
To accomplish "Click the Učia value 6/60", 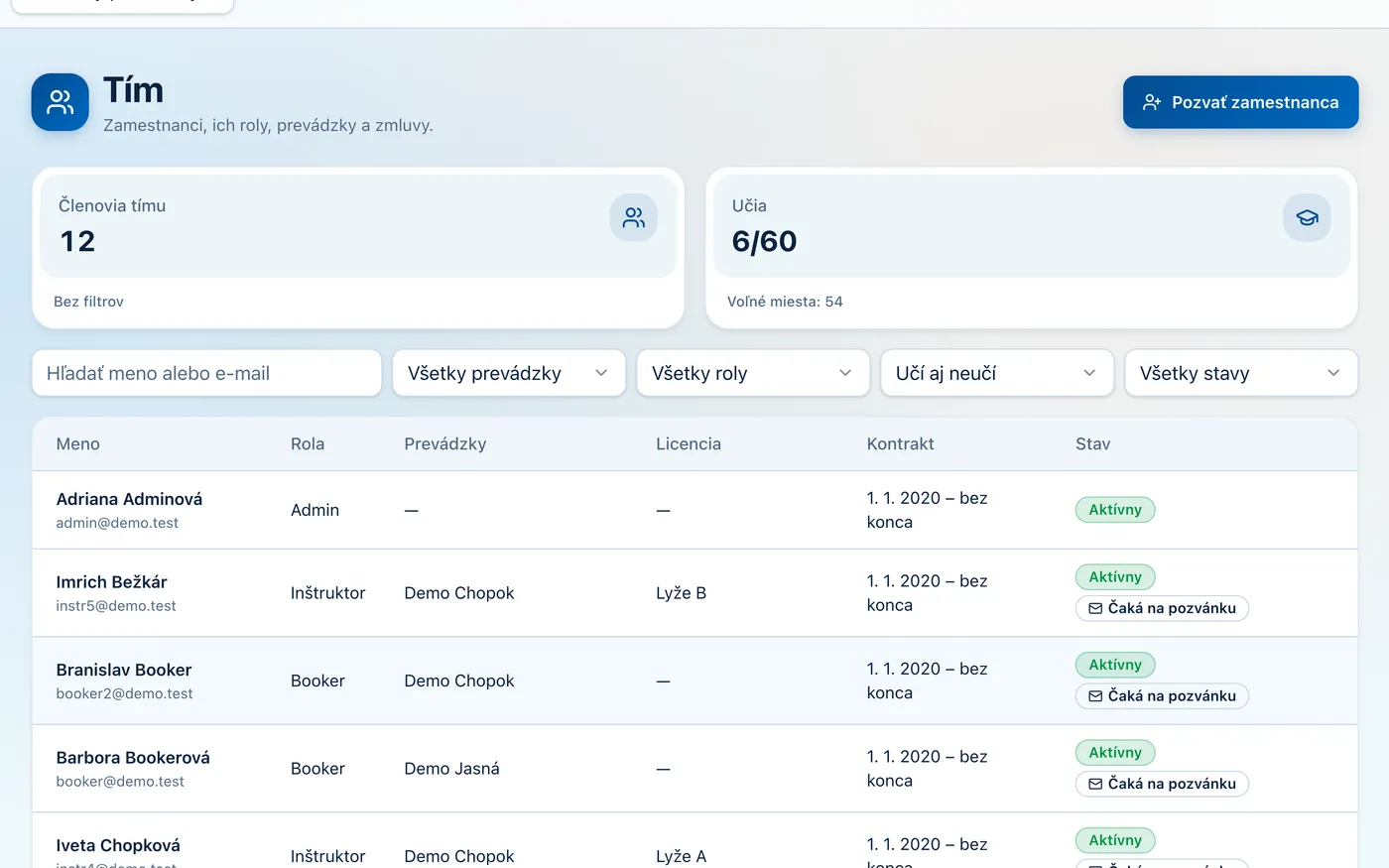I will click(x=764, y=241).
